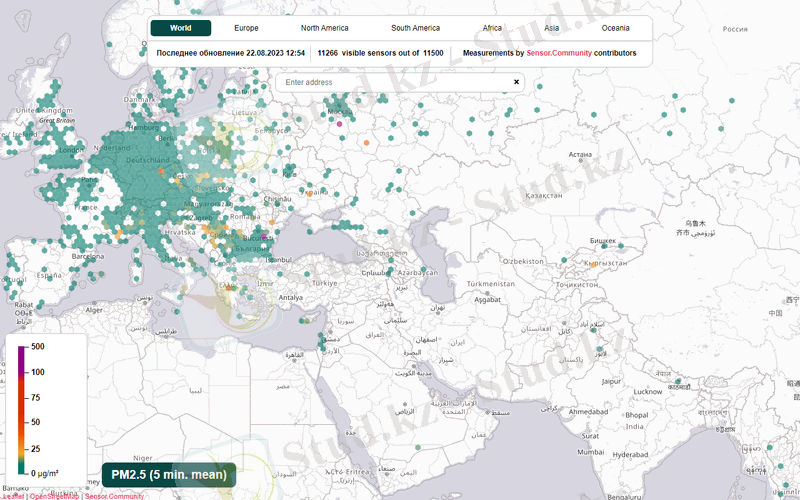Click the PM2.5 color scale legend bar
This screenshot has height=500, width=800.
pyautogui.click(x=22, y=408)
